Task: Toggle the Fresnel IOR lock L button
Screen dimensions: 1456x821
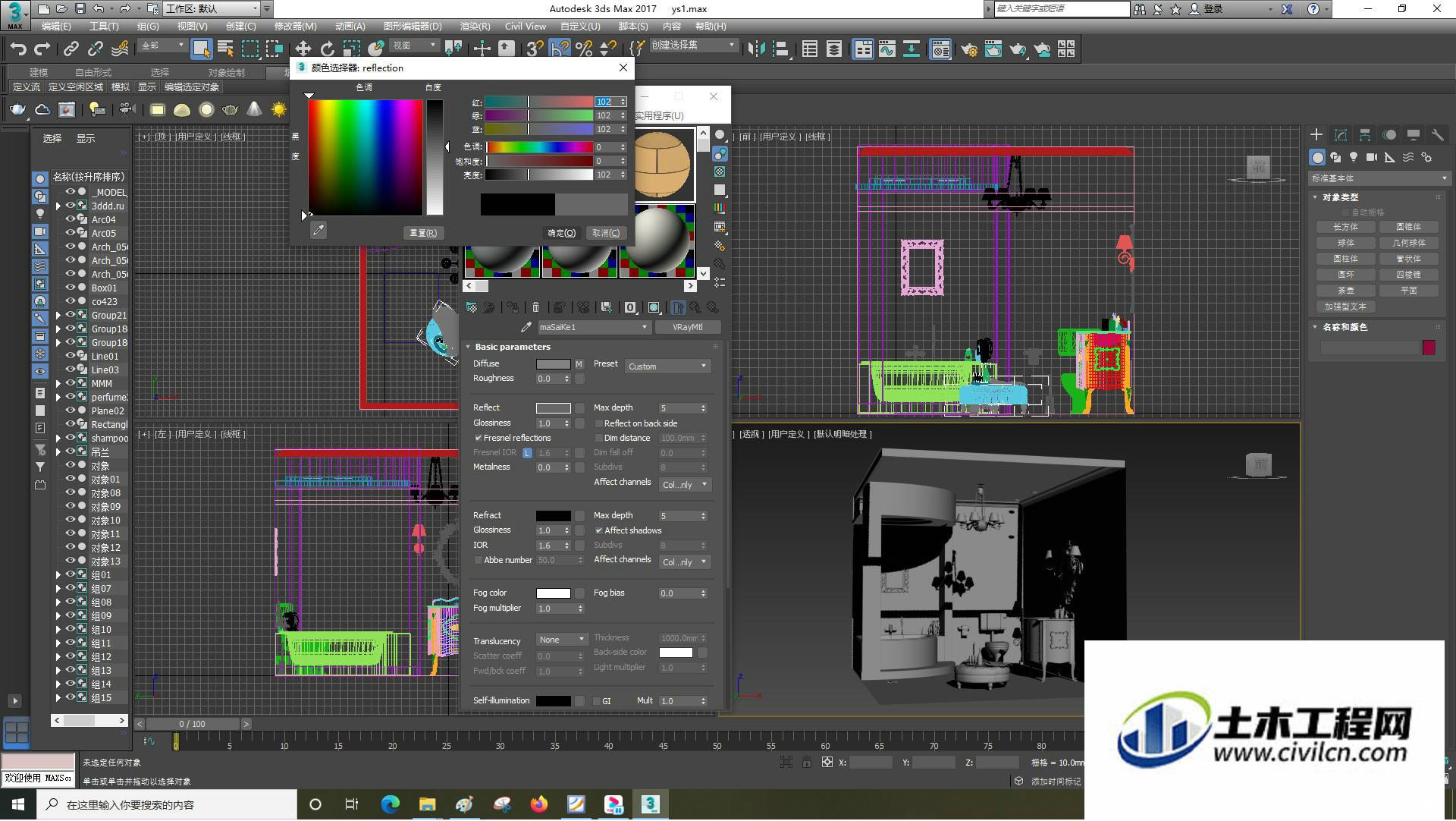Action: pyautogui.click(x=527, y=453)
